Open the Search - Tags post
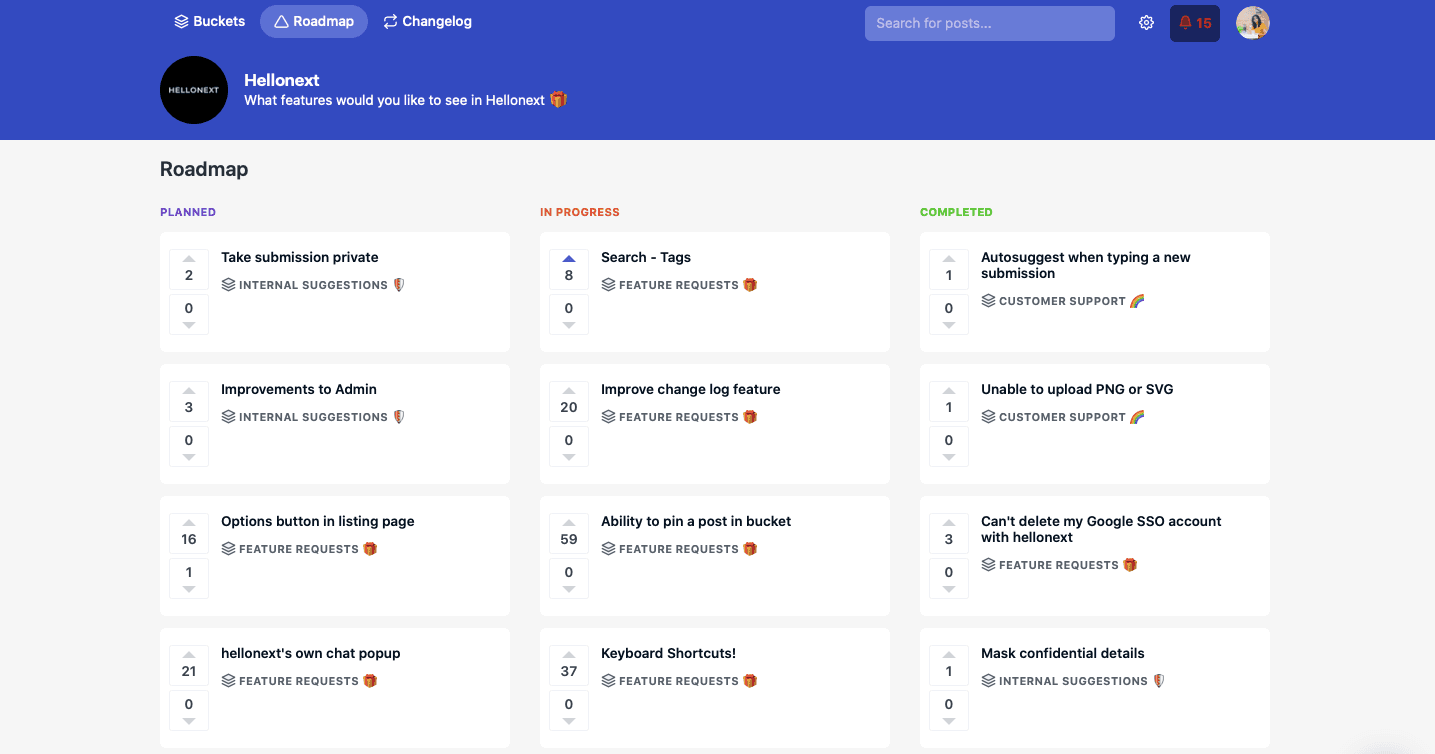The image size is (1435, 754). click(646, 257)
